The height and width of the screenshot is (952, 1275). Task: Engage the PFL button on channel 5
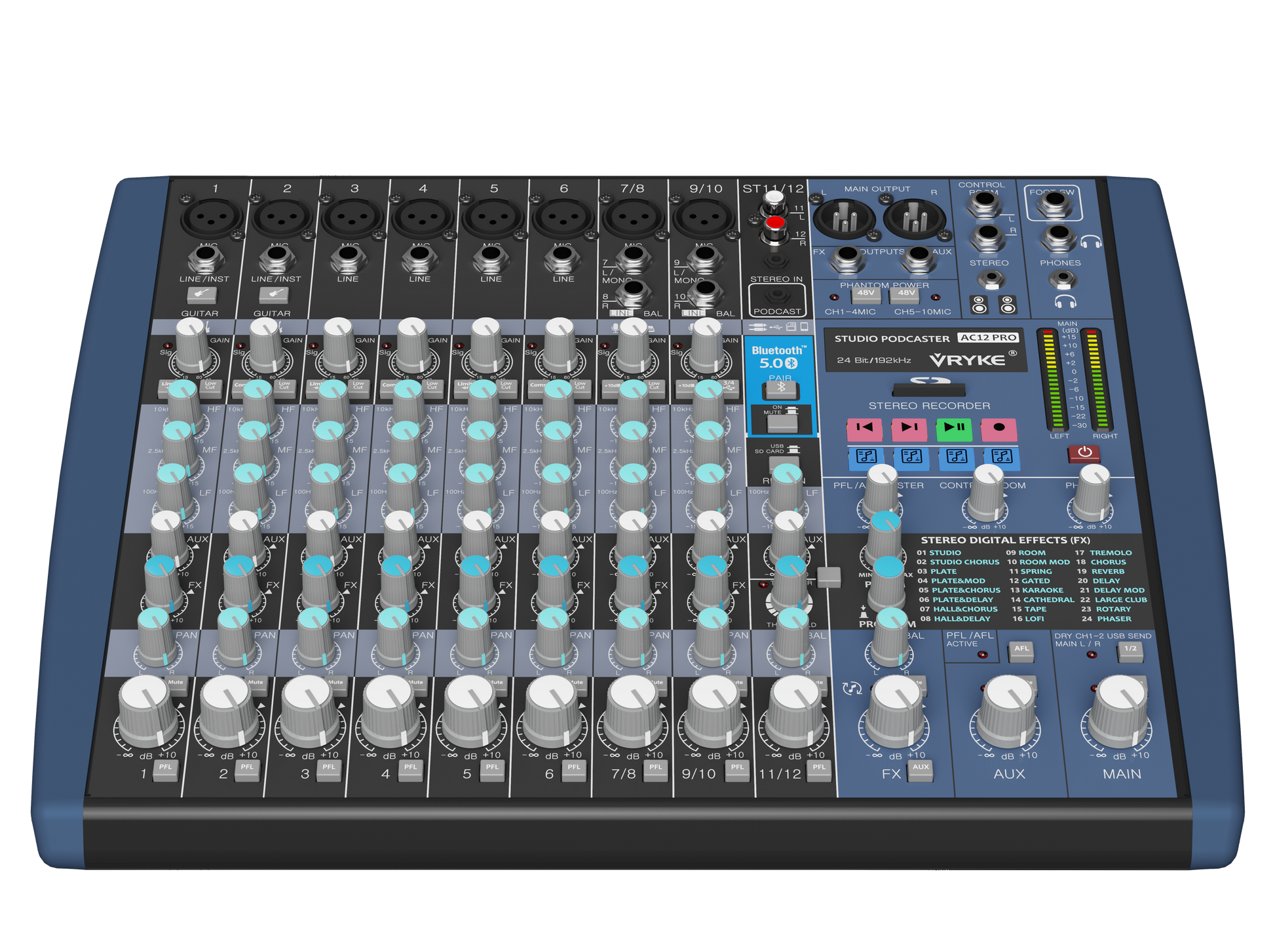click(492, 770)
